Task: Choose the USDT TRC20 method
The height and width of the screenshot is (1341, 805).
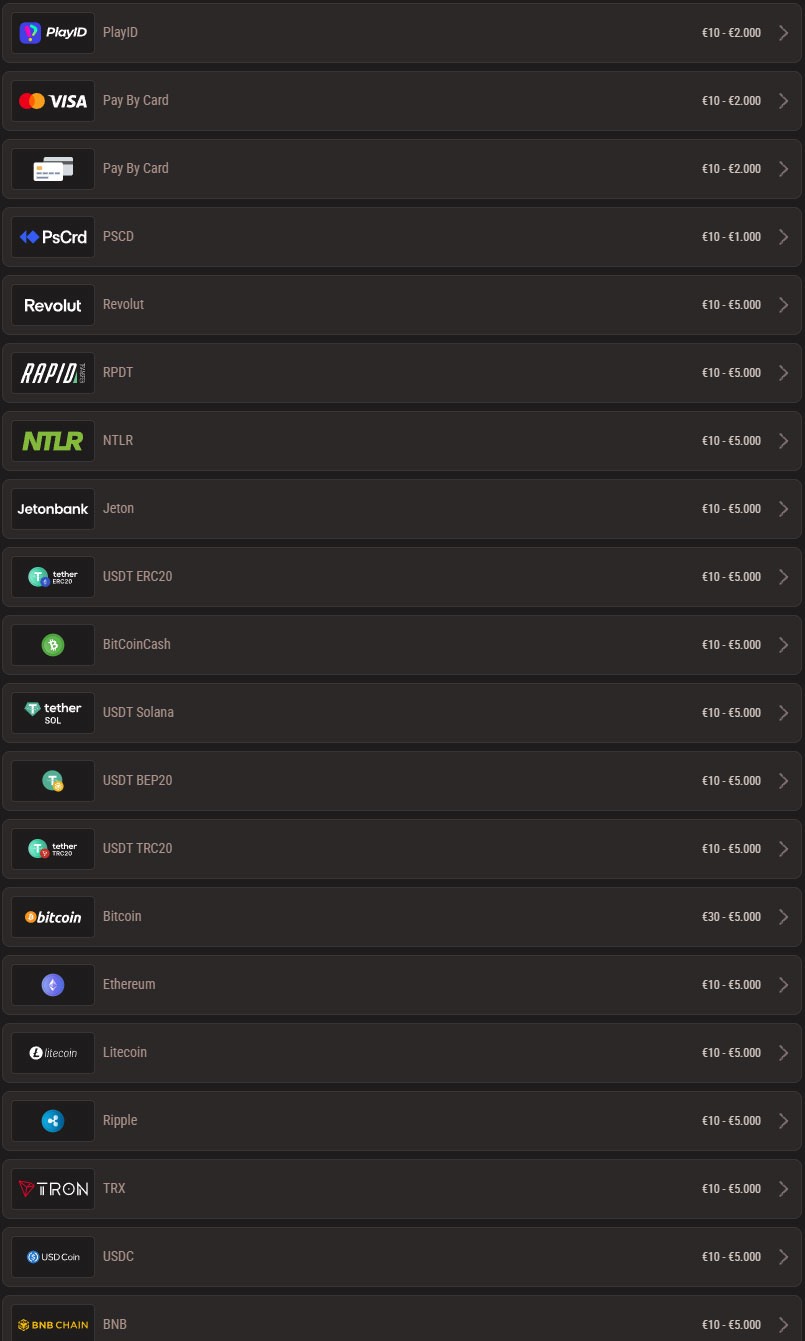Action: click(x=402, y=849)
